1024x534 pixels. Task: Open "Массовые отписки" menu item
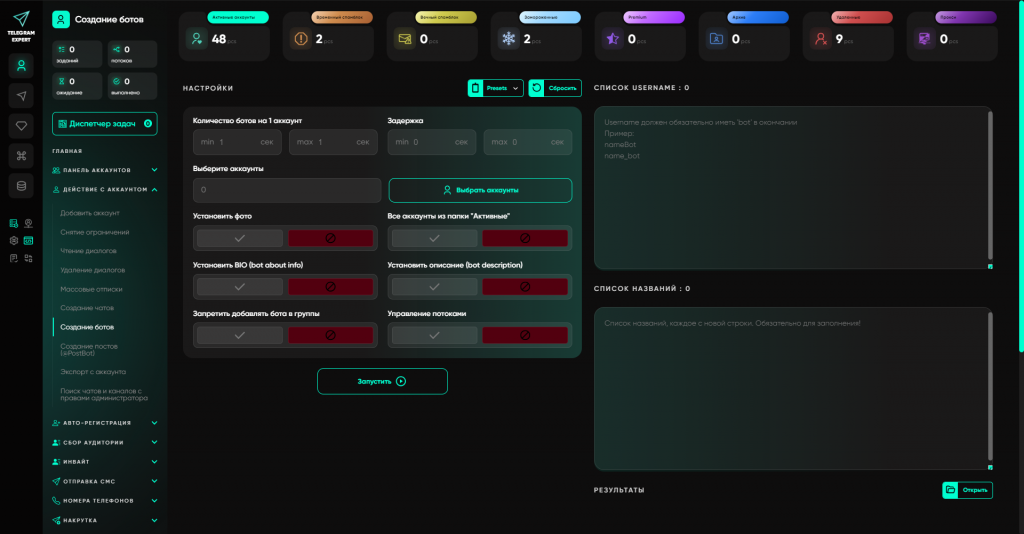pos(91,289)
